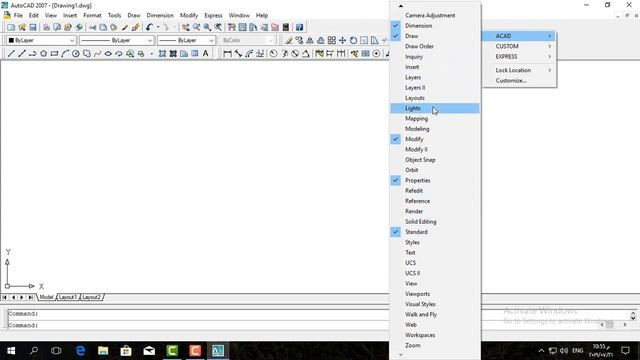The width and height of the screenshot is (640, 360).
Task: Uncheck the Standard toolbar entry
Action: (x=435, y=232)
